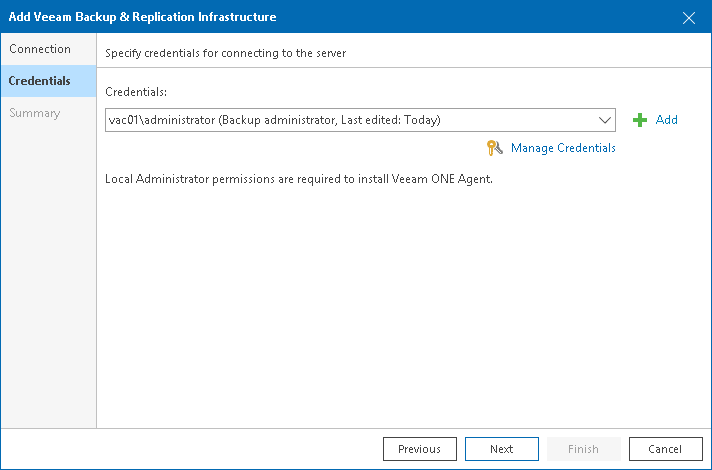The image size is (712, 470).
Task: Cancel the wizard
Action: coord(665,449)
